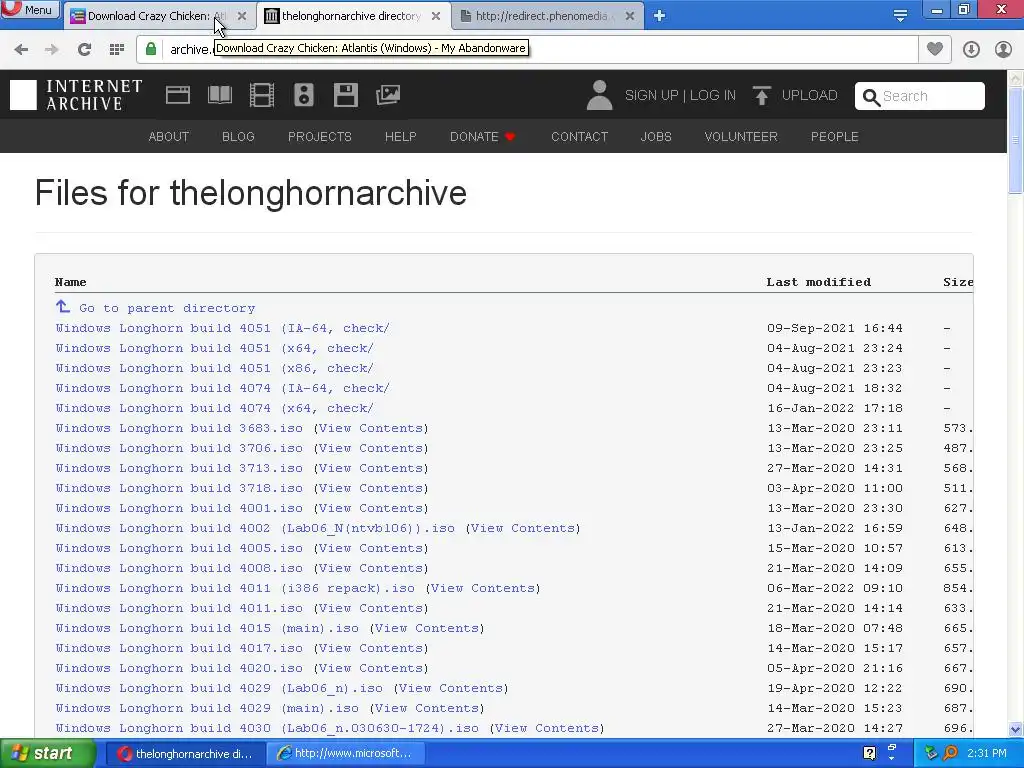Switch to Download Crazy Chicken tab

pos(150,16)
